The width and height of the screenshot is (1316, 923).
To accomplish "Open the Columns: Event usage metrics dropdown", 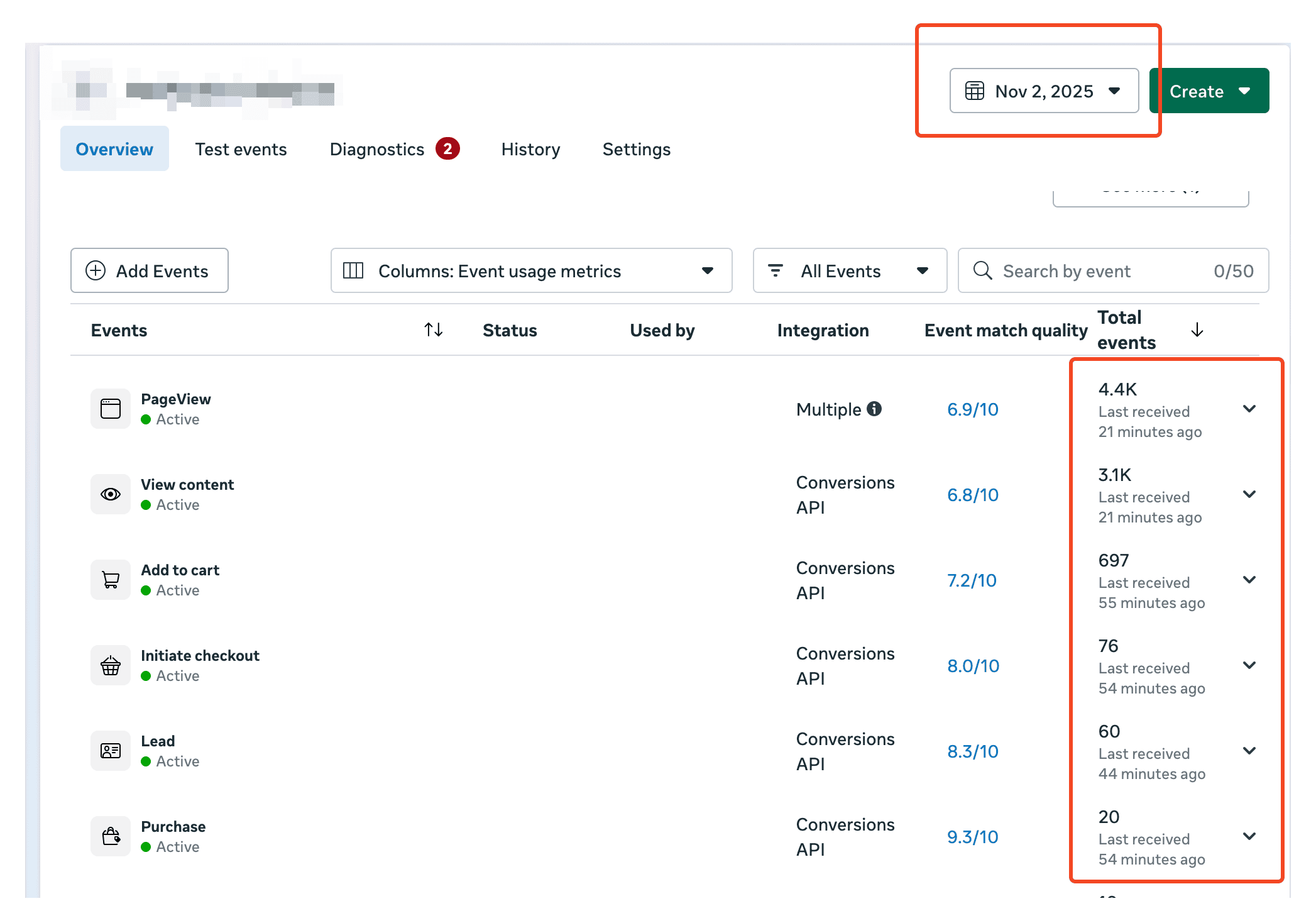I will pyautogui.click(x=531, y=271).
